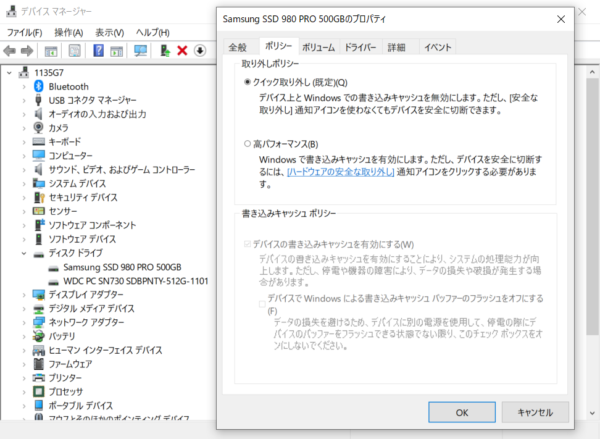This screenshot has height=439, width=600.
Task: Expand オーディオの入力および出力 node
Action: pos(24,114)
